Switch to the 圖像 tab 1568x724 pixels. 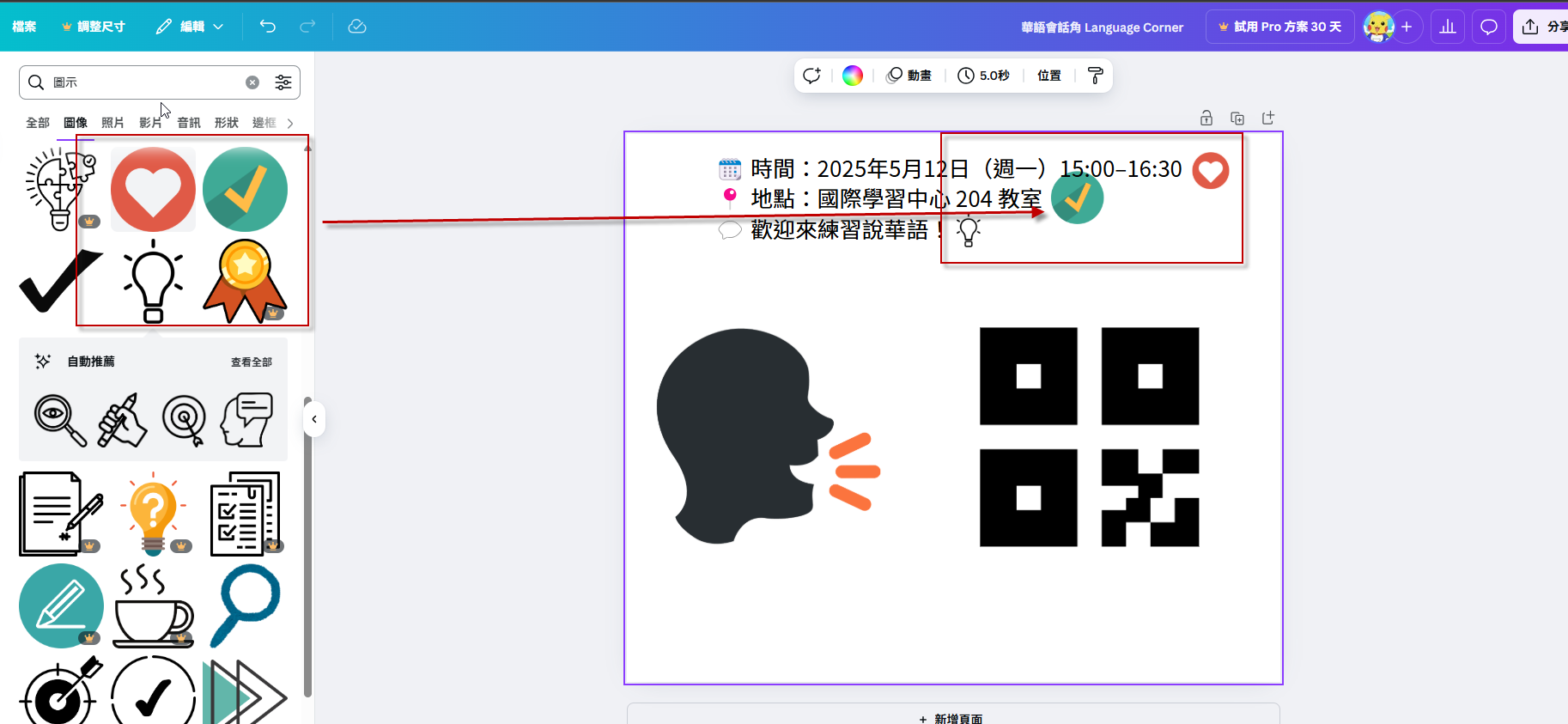tap(76, 123)
